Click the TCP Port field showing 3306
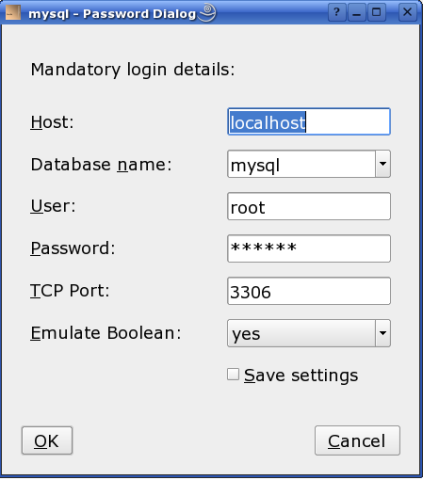 [309, 291]
